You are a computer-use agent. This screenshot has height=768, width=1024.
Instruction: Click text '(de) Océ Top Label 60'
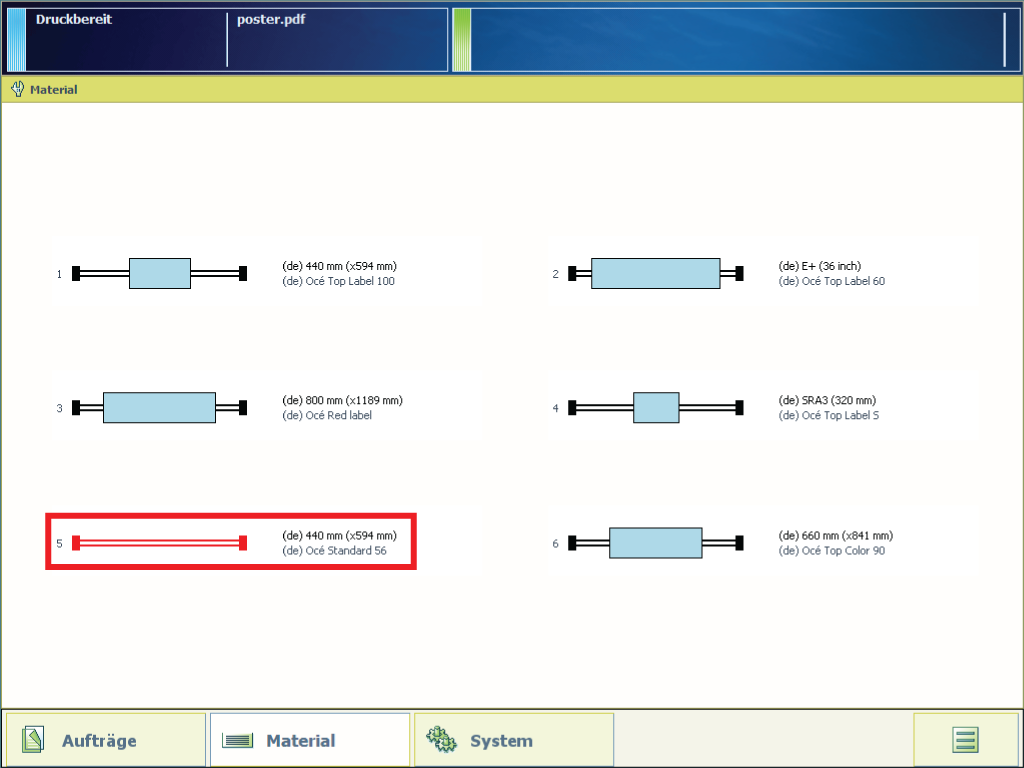(x=831, y=281)
